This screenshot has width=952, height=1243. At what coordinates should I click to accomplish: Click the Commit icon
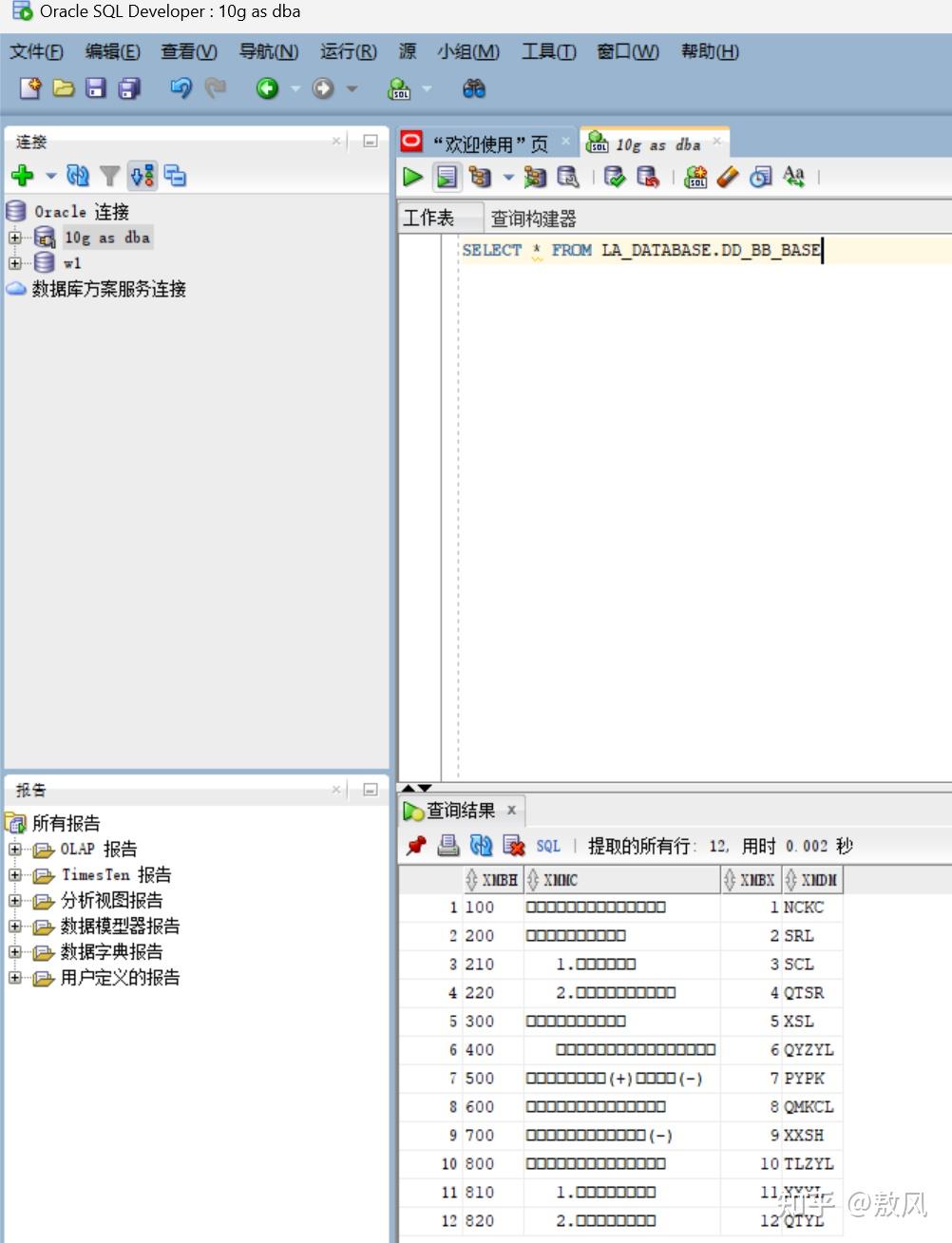click(615, 177)
